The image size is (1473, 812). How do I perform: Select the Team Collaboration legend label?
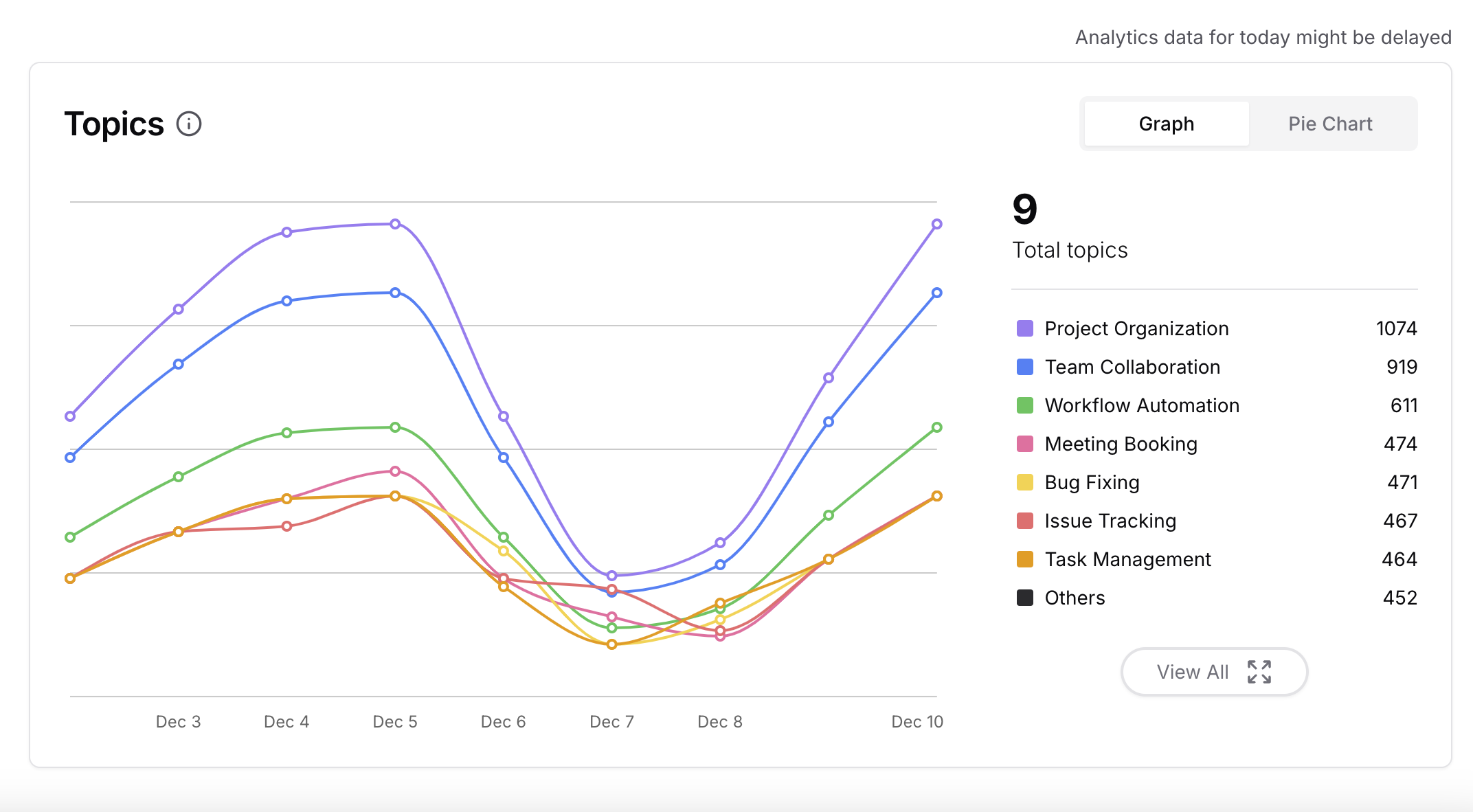coord(1132,367)
